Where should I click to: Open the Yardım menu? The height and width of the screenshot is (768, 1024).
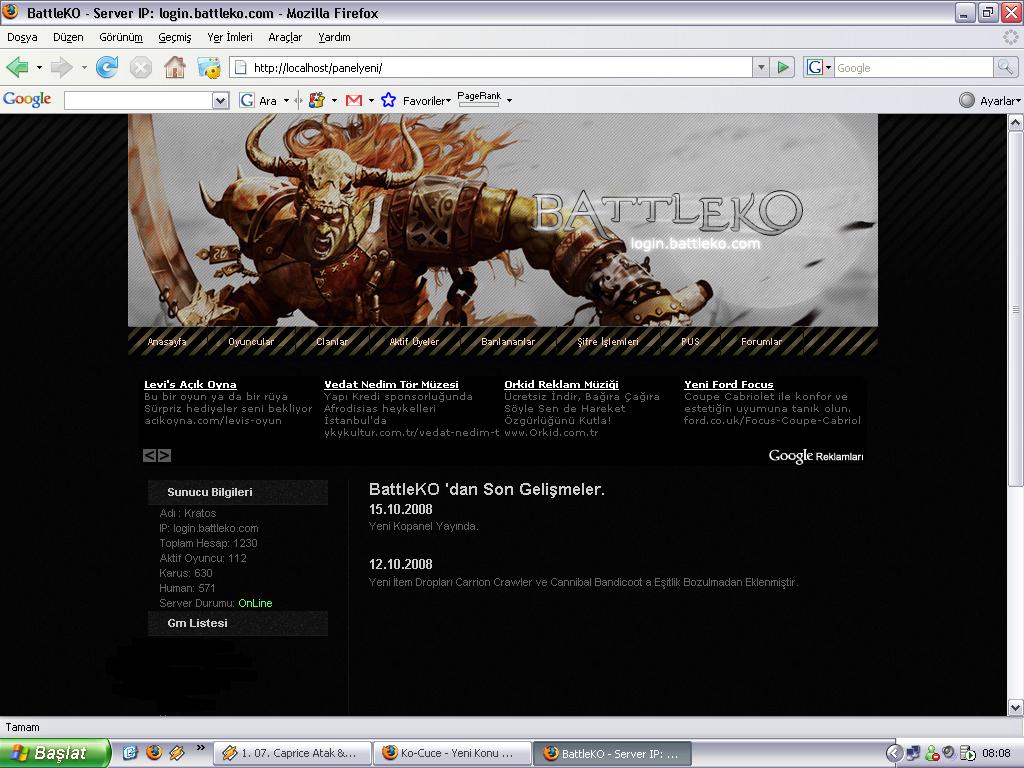click(334, 37)
